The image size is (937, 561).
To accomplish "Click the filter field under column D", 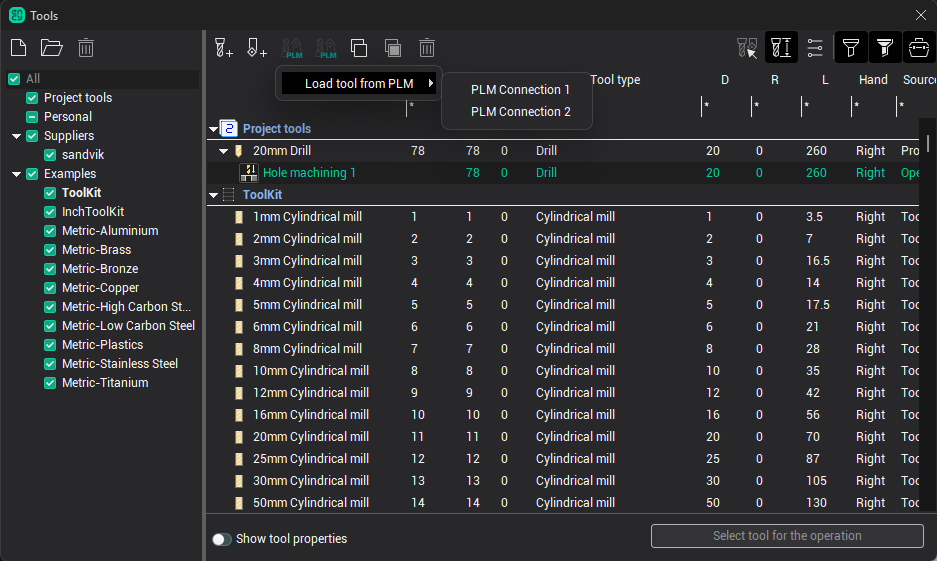I will 724,105.
